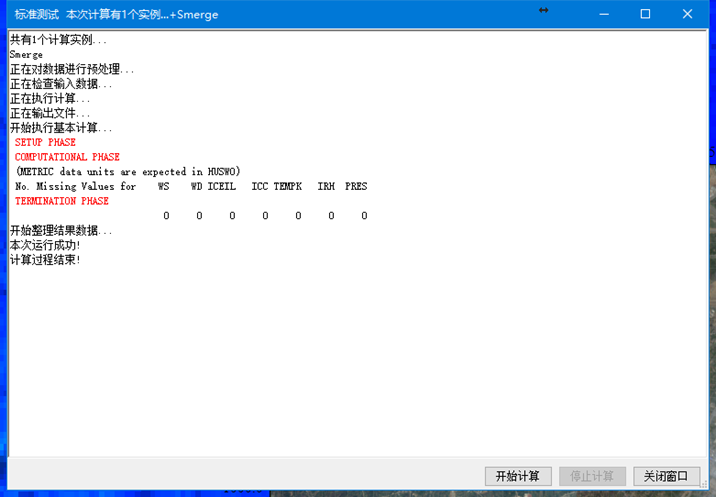This screenshot has width=716, height=497.
Task: Click the METRIC data units message line
Action: point(127,172)
